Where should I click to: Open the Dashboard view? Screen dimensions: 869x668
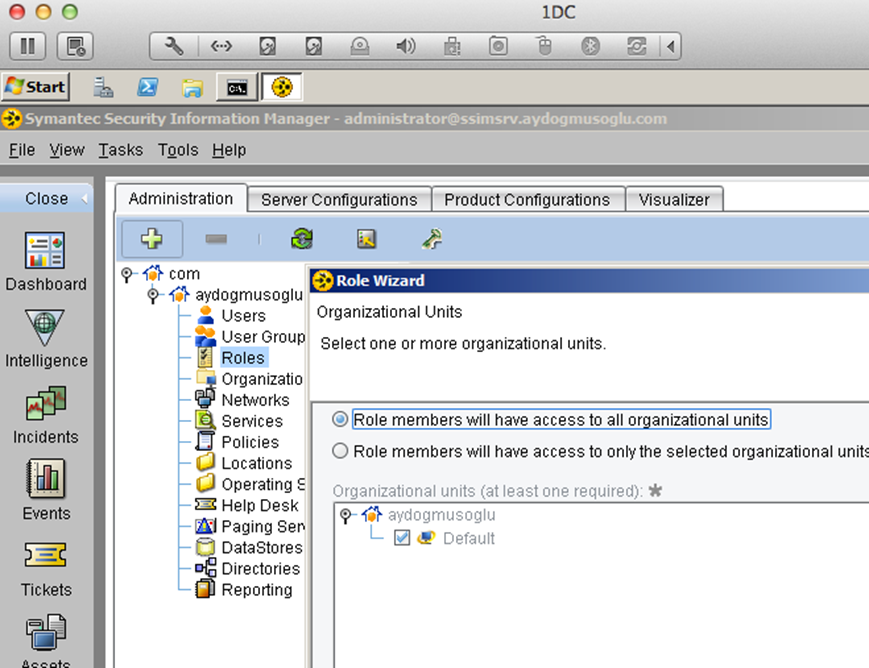pos(45,262)
